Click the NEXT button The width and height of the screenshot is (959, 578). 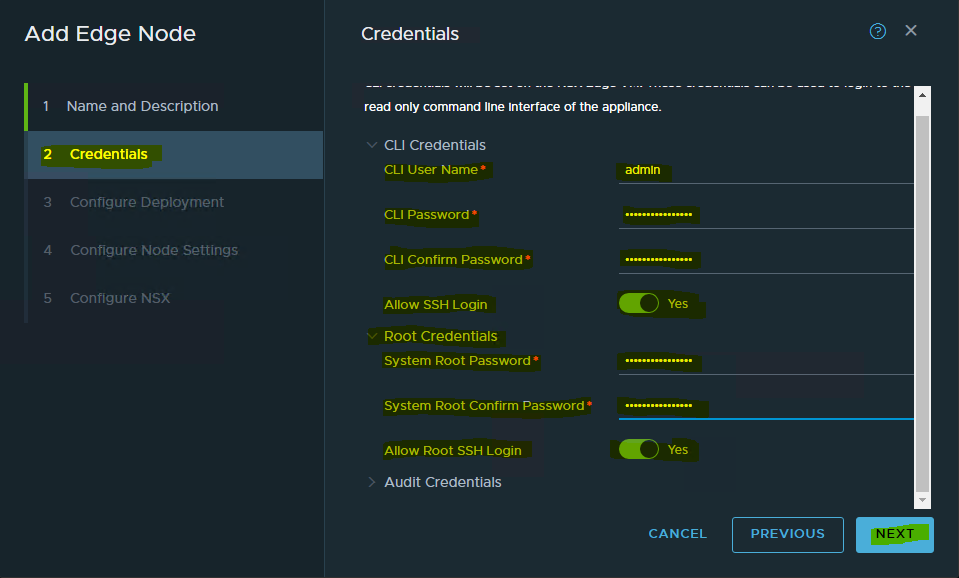895,535
